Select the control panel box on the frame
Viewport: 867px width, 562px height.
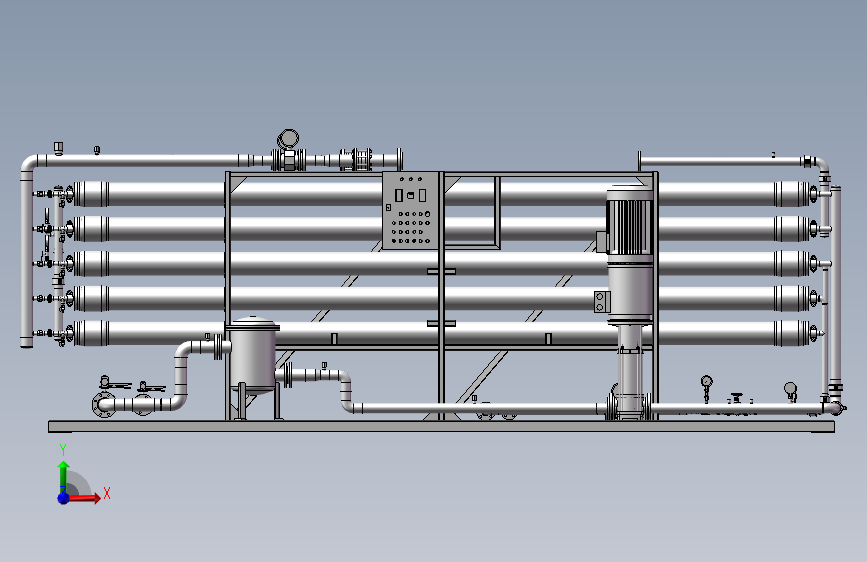point(410,210)
